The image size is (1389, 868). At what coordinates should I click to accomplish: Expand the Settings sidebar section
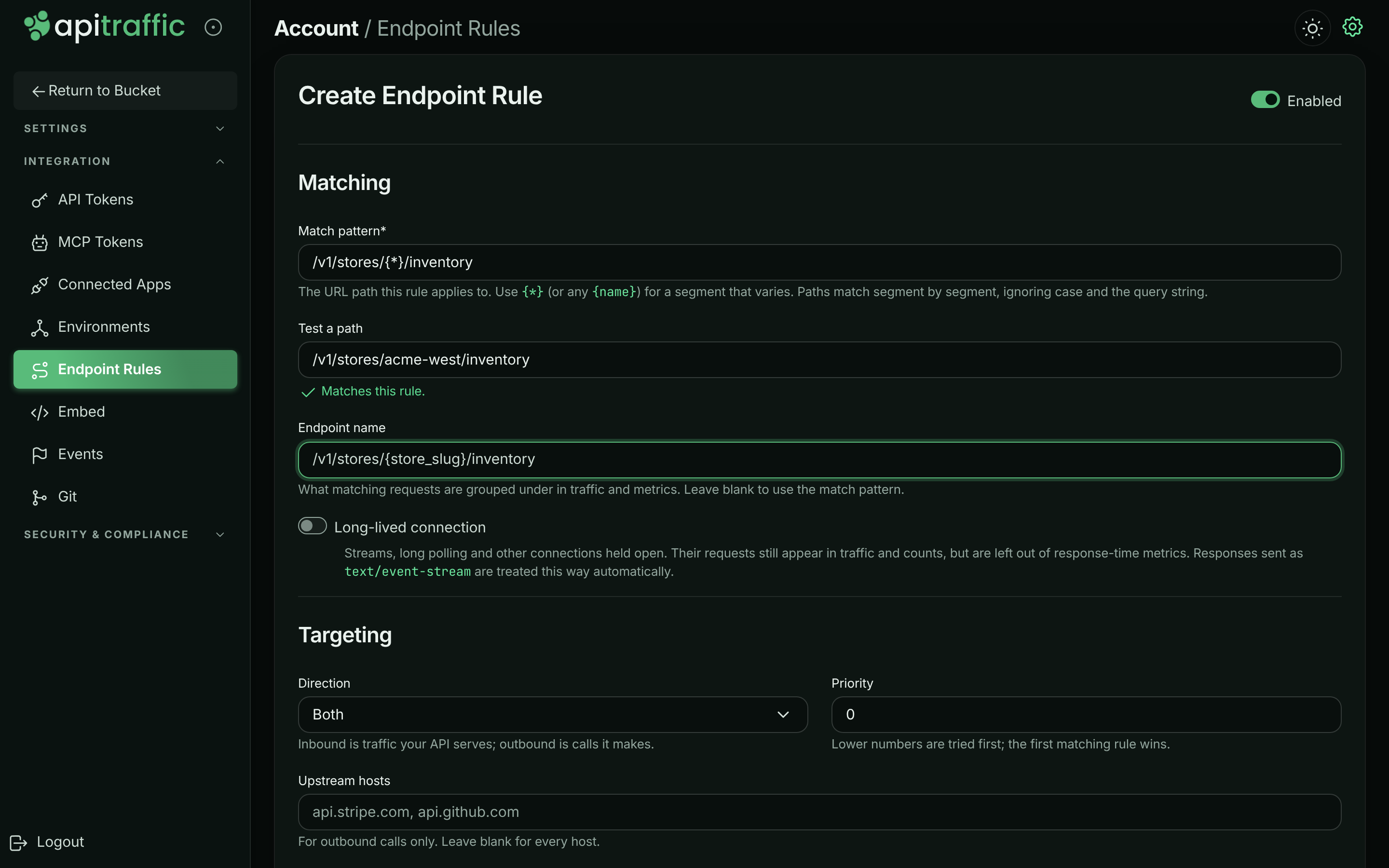pos(124,129)
